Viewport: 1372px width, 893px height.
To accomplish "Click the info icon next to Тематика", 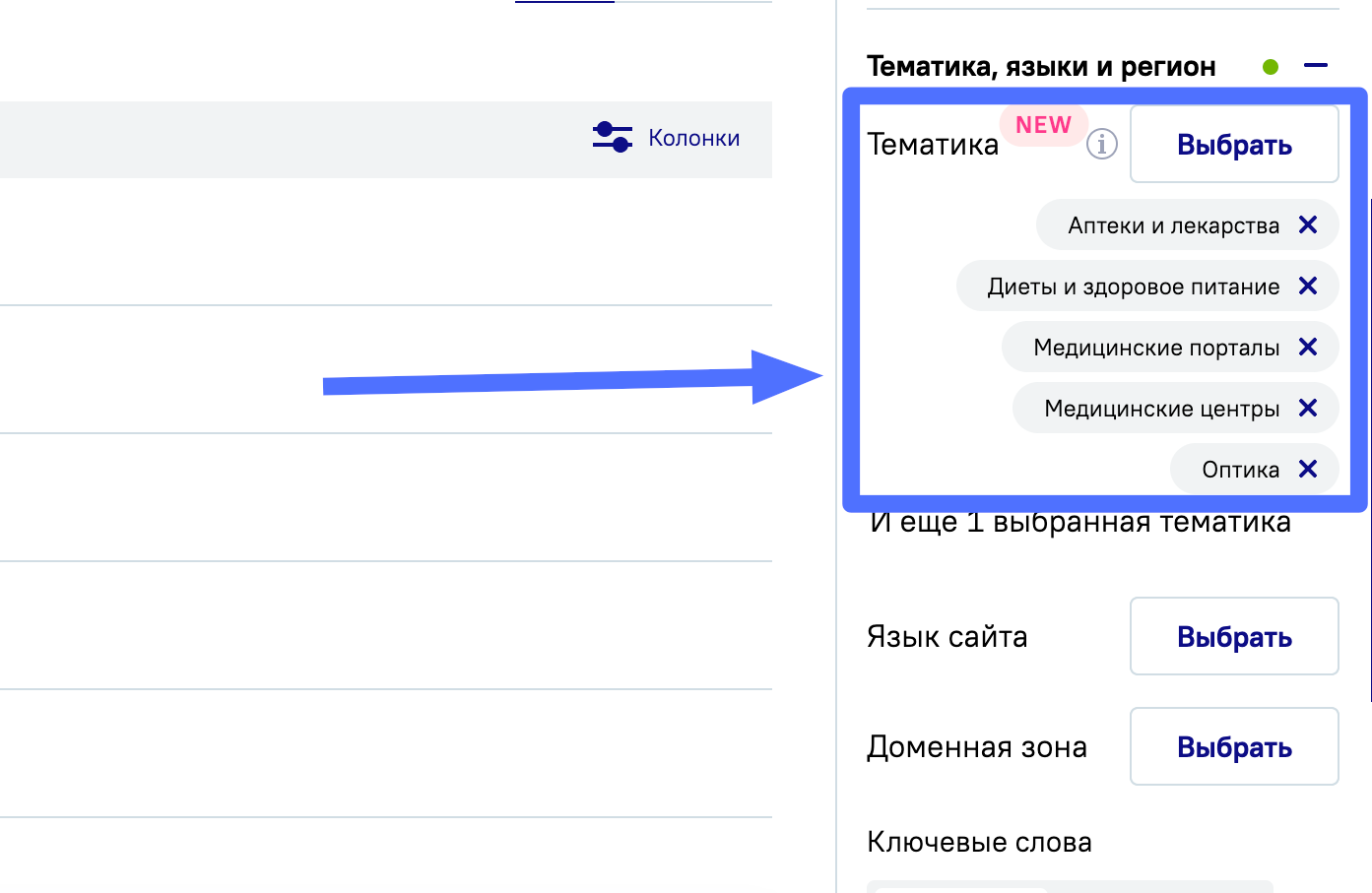I will [1101, 145].
